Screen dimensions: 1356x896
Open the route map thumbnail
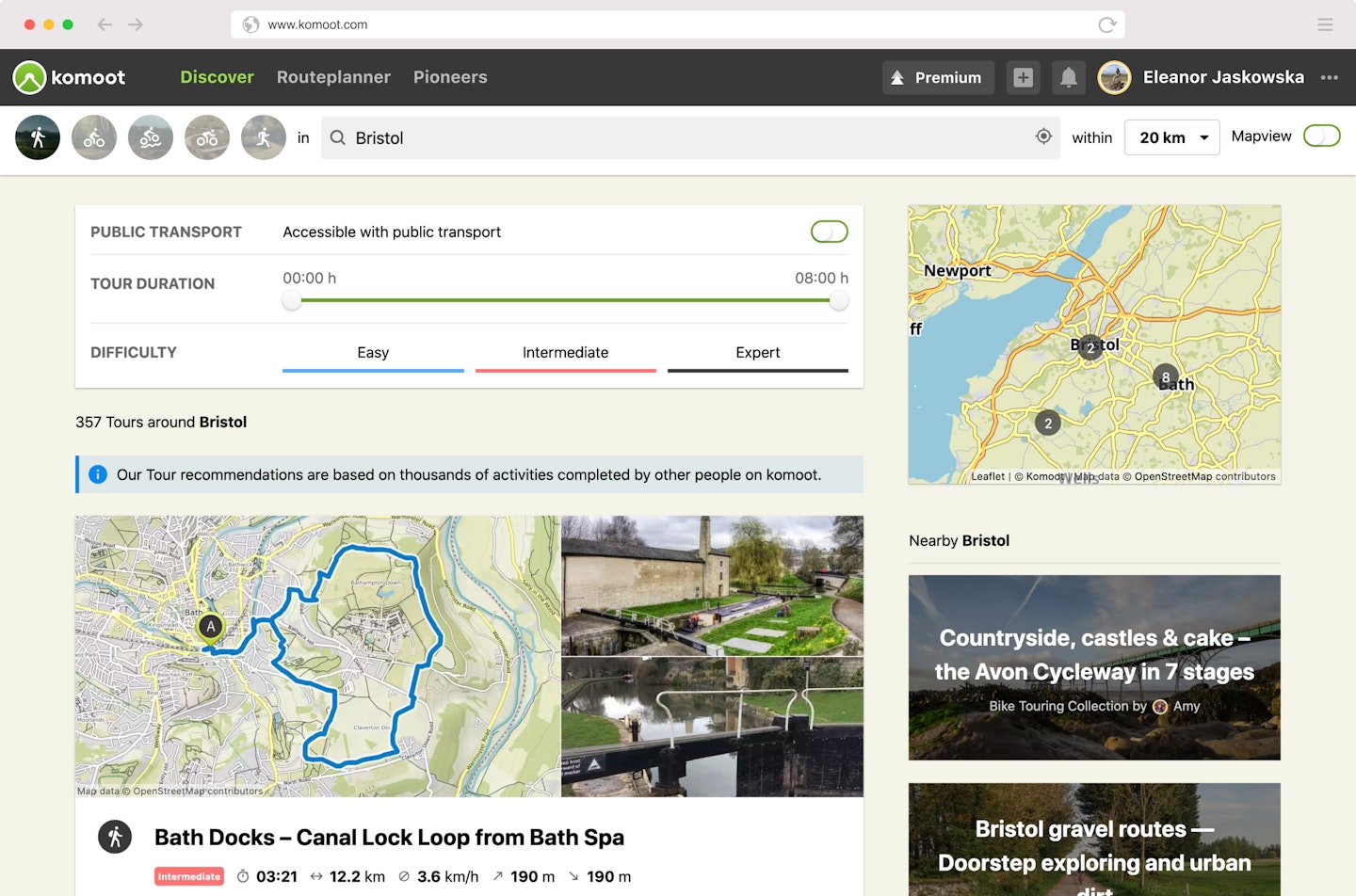(317, 656)
